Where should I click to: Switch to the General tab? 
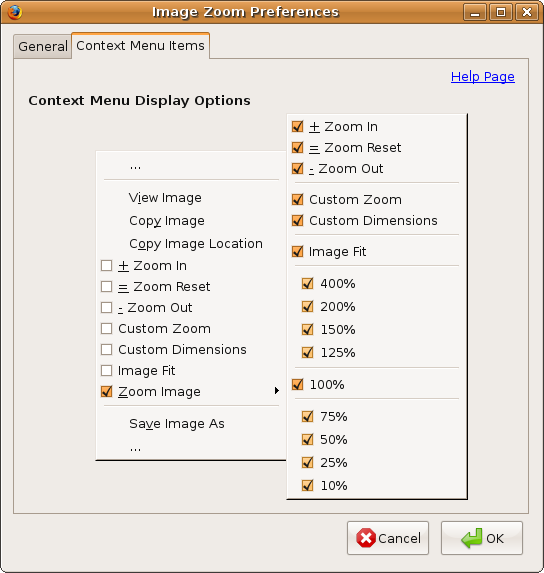pyautogui.click(x=43, y=46)
